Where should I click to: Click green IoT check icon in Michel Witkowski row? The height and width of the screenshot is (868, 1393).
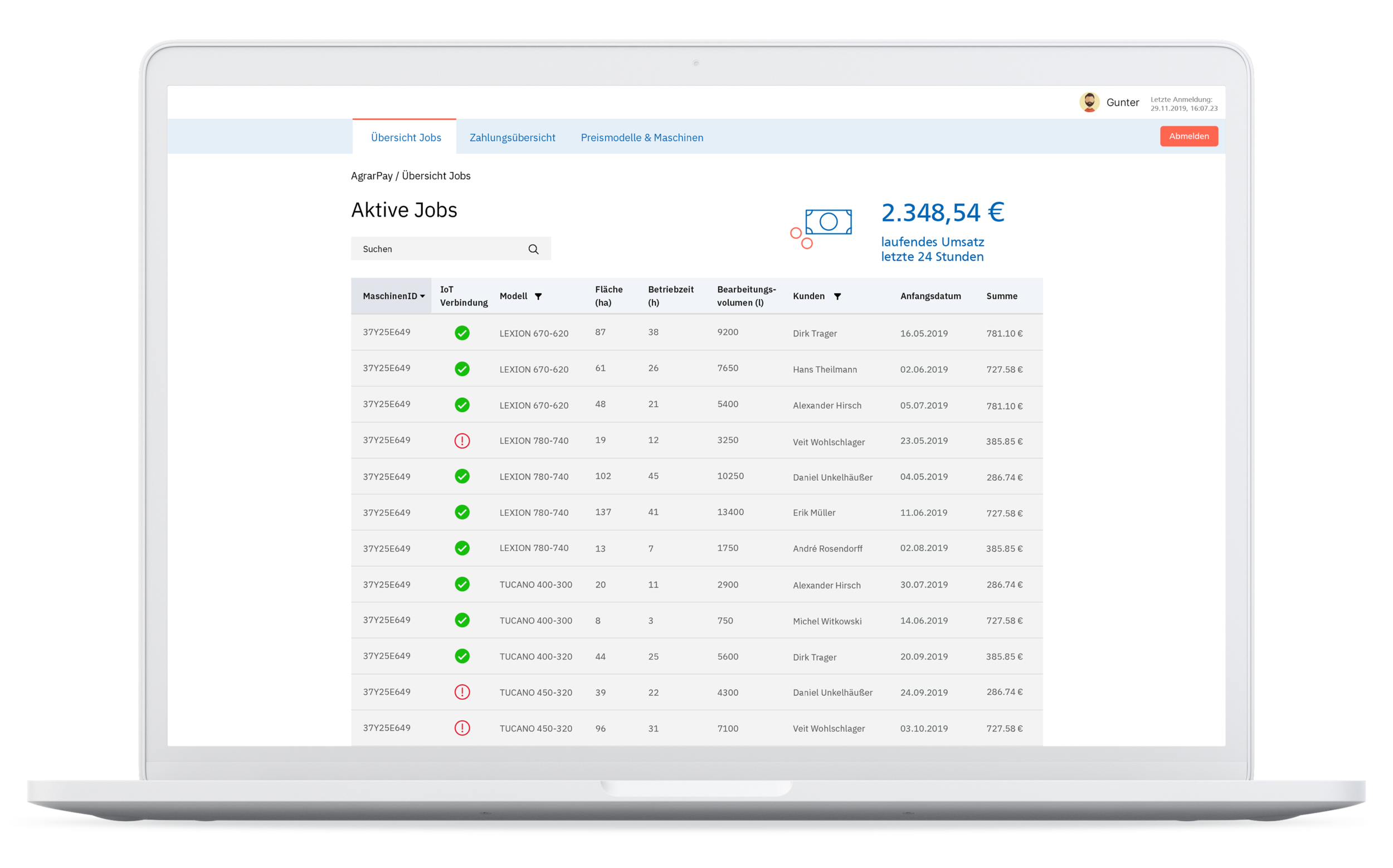(x=462, y=620)
